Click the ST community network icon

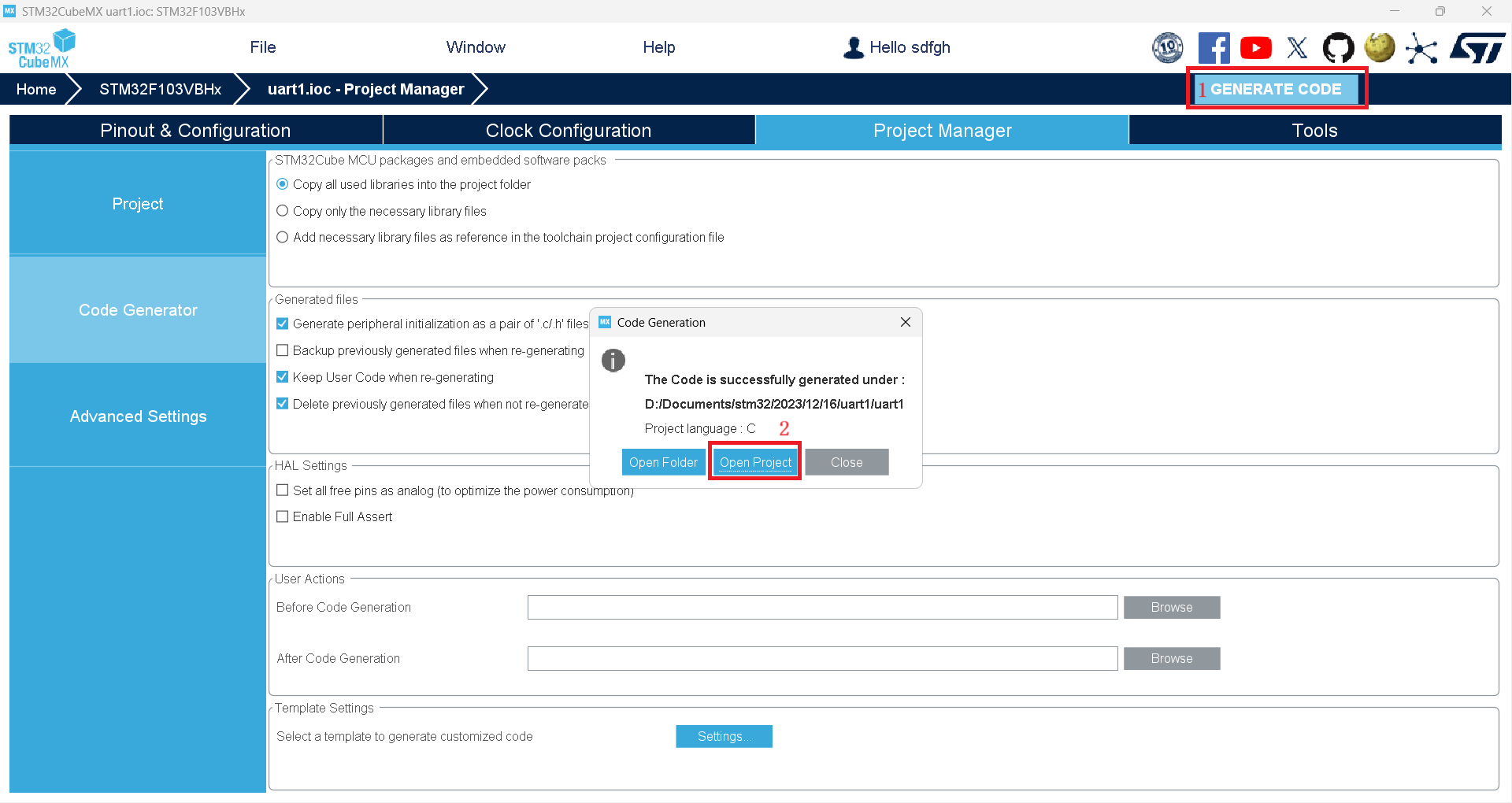point(1421,48)
